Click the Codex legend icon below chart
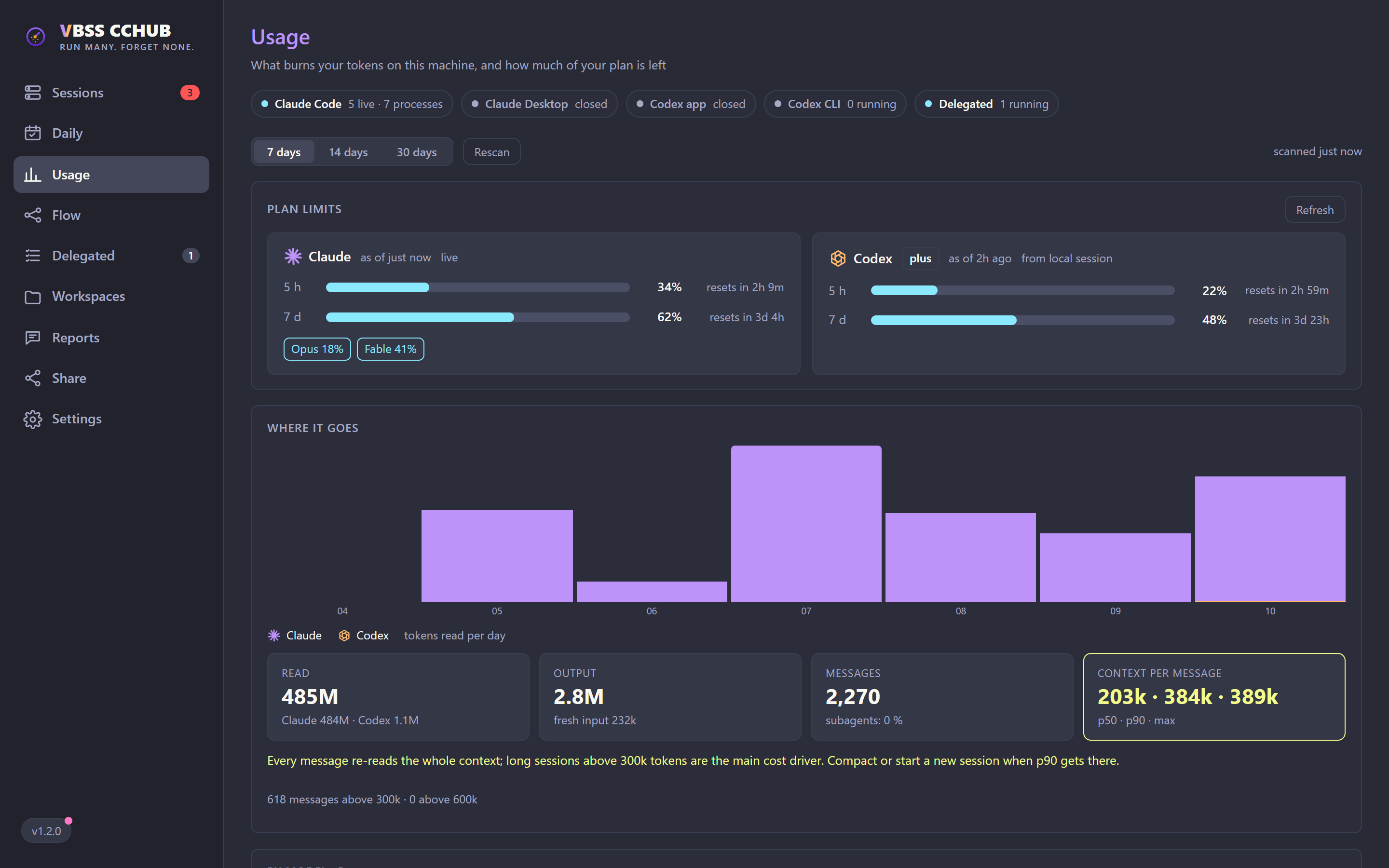This screenshot has height=868, width=1389. click(344, 636)
